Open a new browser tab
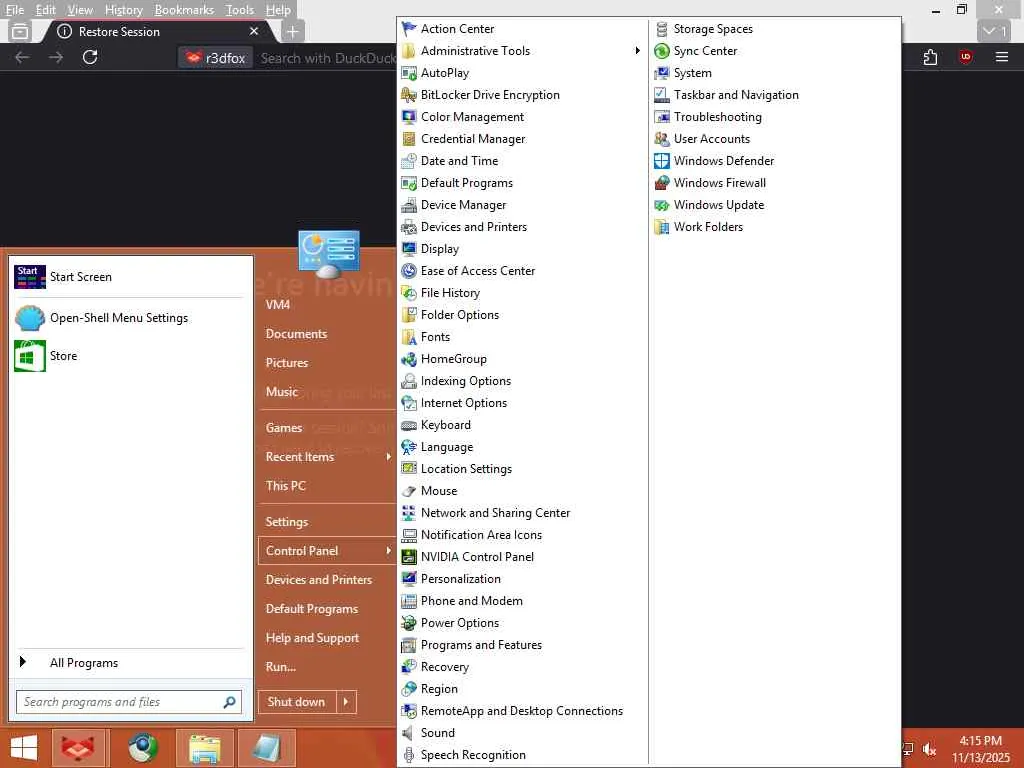The width and height of the screenshot is (1024, 768). point(293,31)
